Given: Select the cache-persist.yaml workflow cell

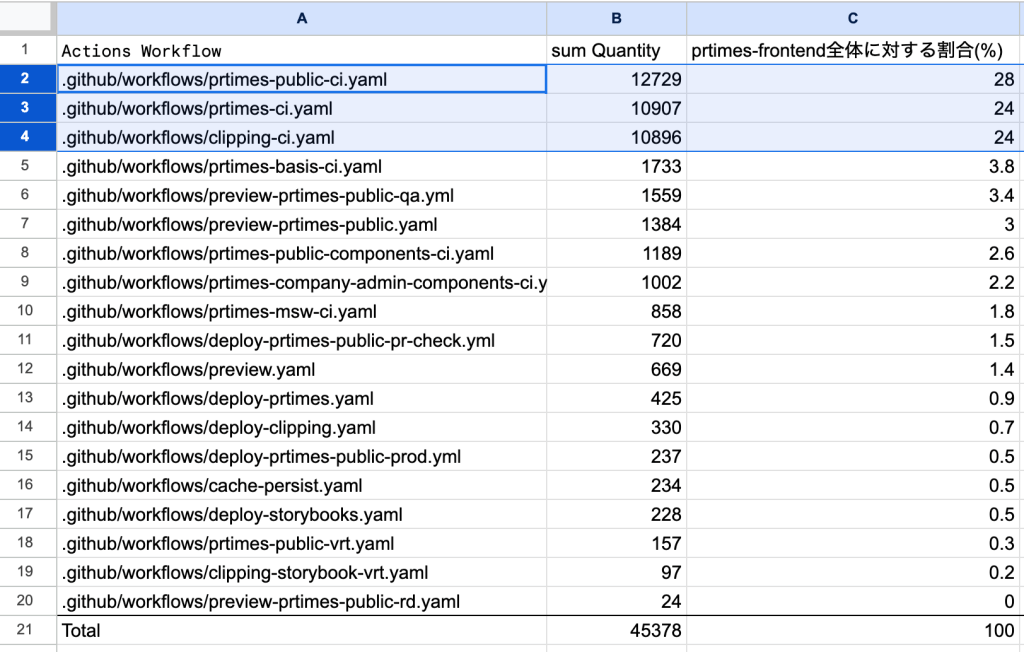Looking at the screenshot, I should coord(301,486).
